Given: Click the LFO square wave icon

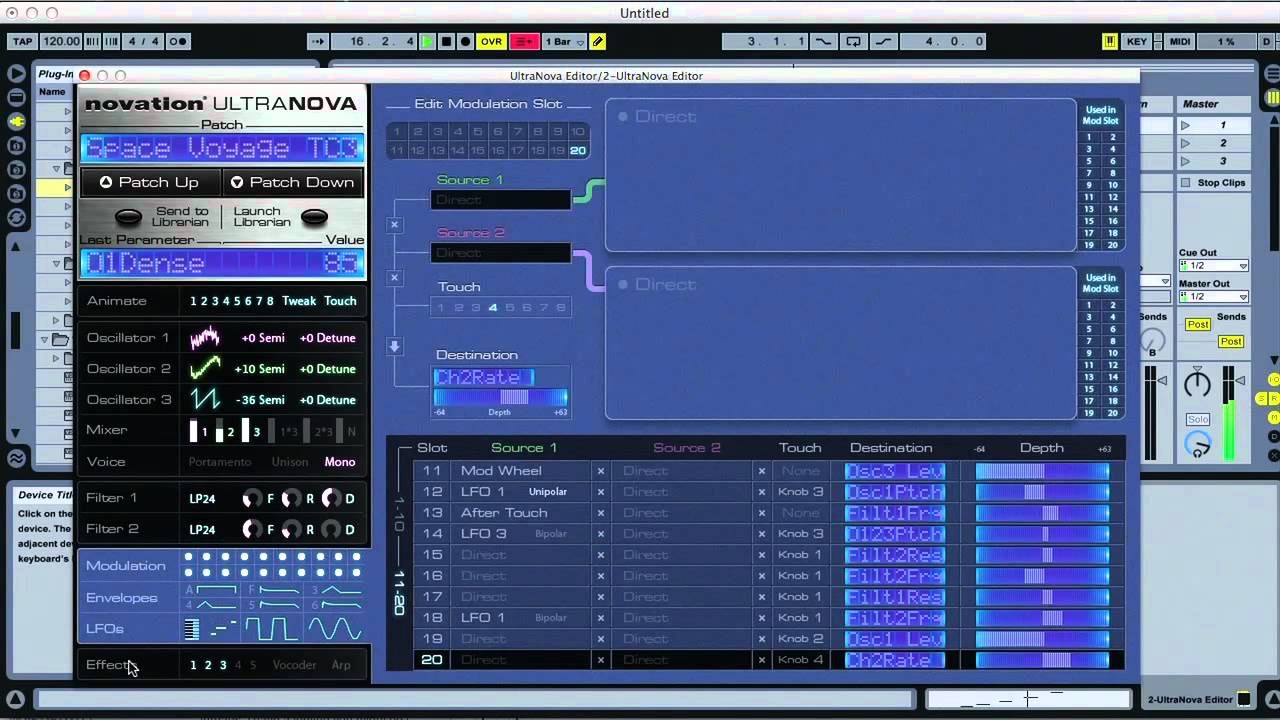Looking at the screenshot, I should click(271, 629).
